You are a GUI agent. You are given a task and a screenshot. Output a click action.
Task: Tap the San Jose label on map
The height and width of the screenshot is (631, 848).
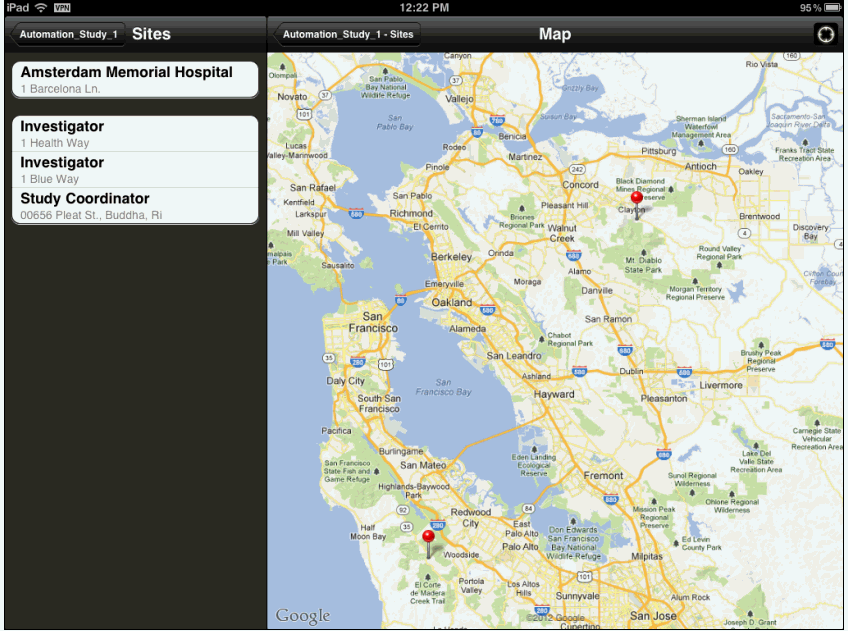tap(653, 615)
